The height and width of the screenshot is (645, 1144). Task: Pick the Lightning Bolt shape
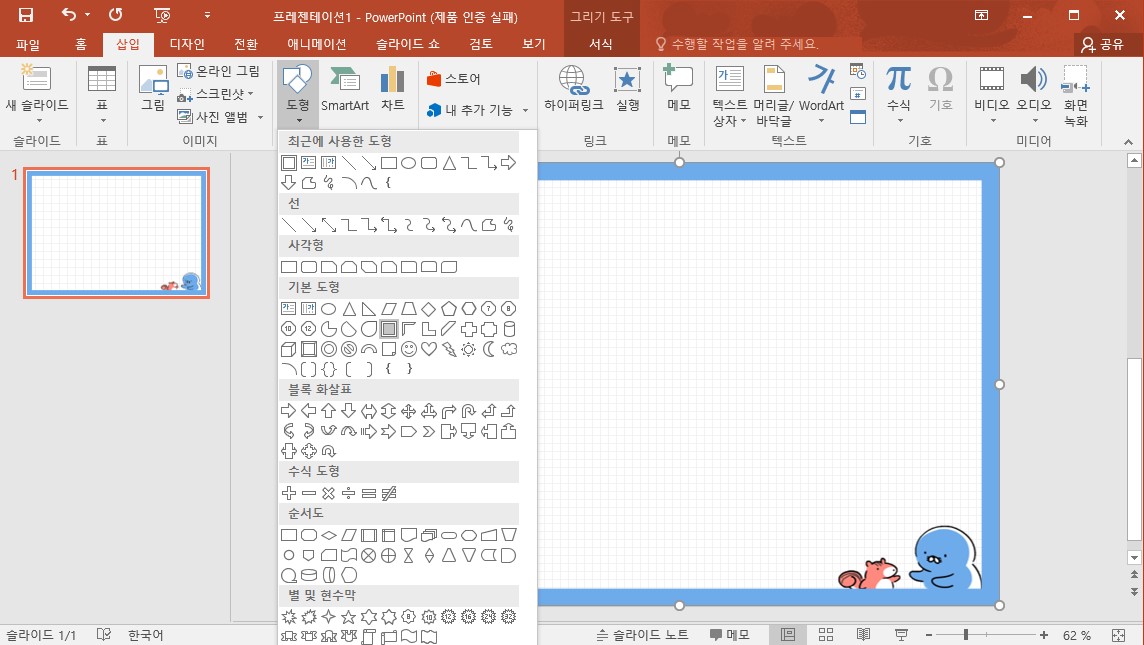(449, 349)
